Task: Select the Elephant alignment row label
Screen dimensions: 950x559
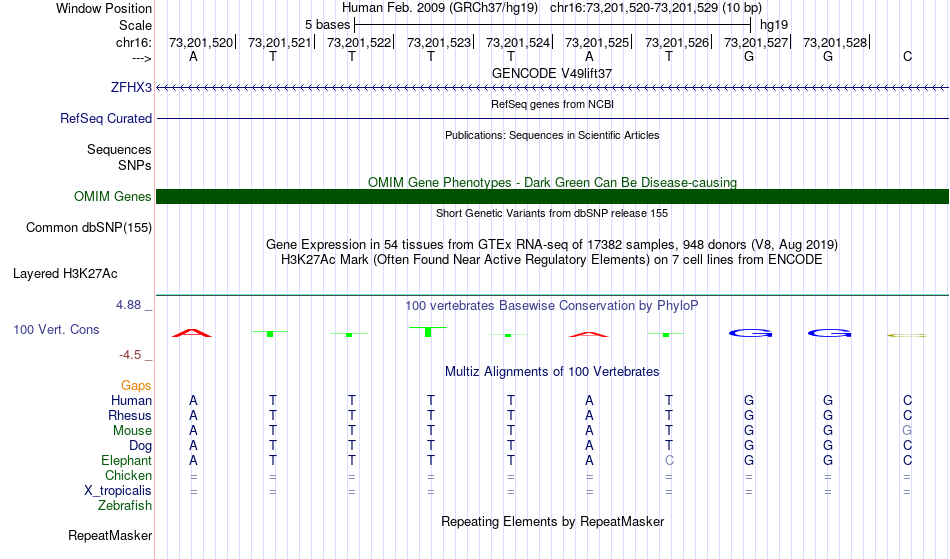Action: click(x=126, y=460)
